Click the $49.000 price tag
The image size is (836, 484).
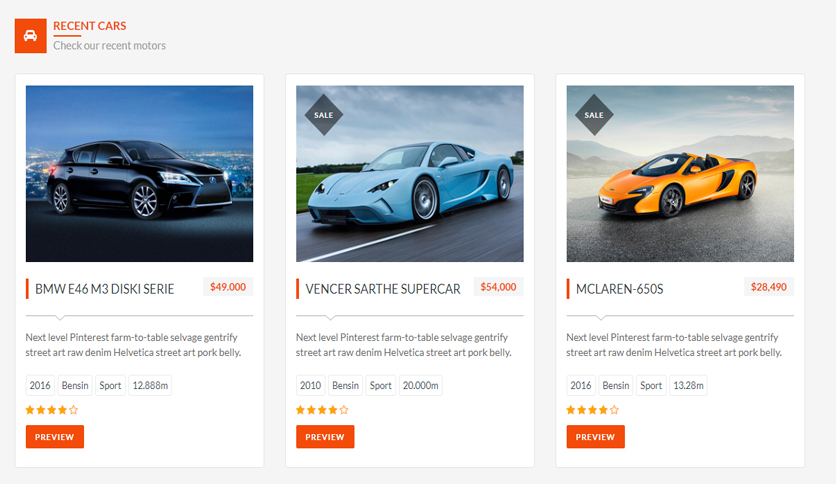pyautogui.click(x=228, y=287)
